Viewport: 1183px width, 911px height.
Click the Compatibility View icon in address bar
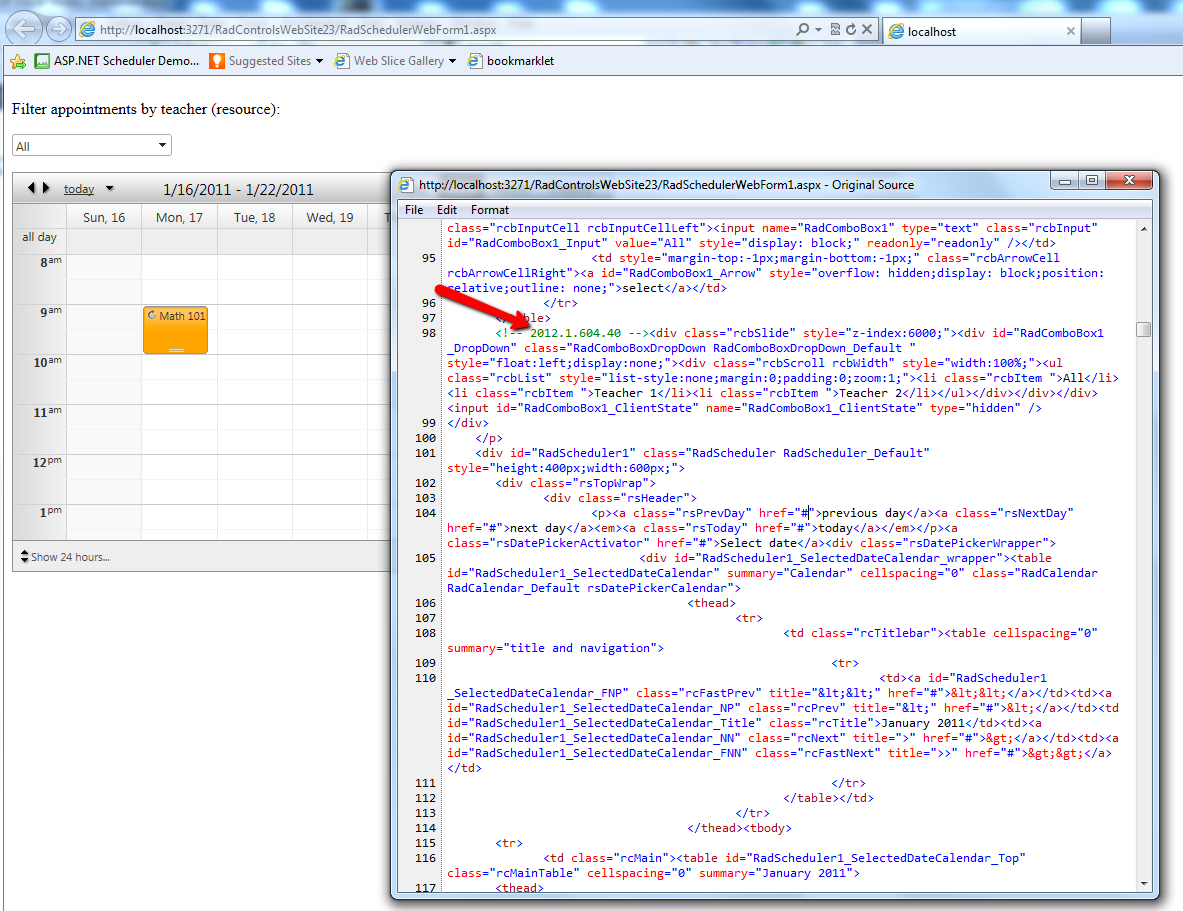(x=835, y=29)
